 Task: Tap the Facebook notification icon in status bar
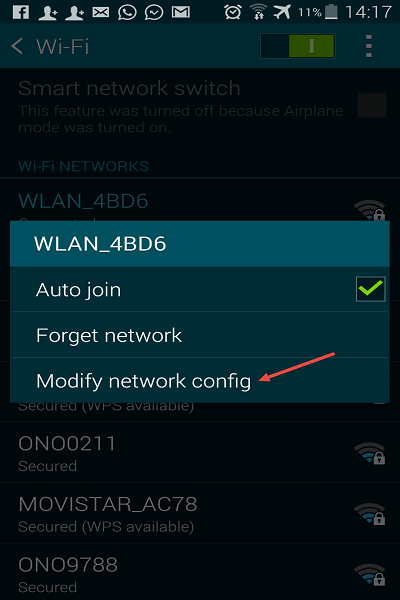[21, 12]
